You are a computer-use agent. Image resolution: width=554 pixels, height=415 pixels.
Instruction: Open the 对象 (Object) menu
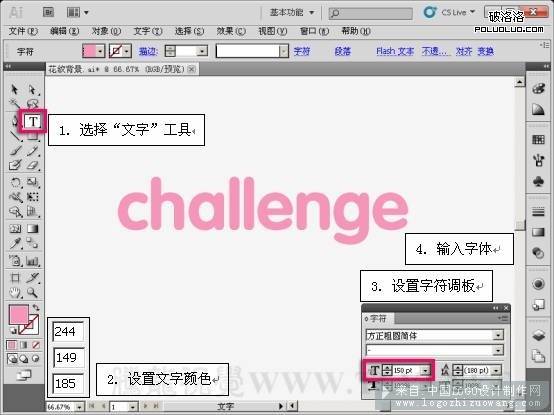pyautogui.click(x=106, y=31)
